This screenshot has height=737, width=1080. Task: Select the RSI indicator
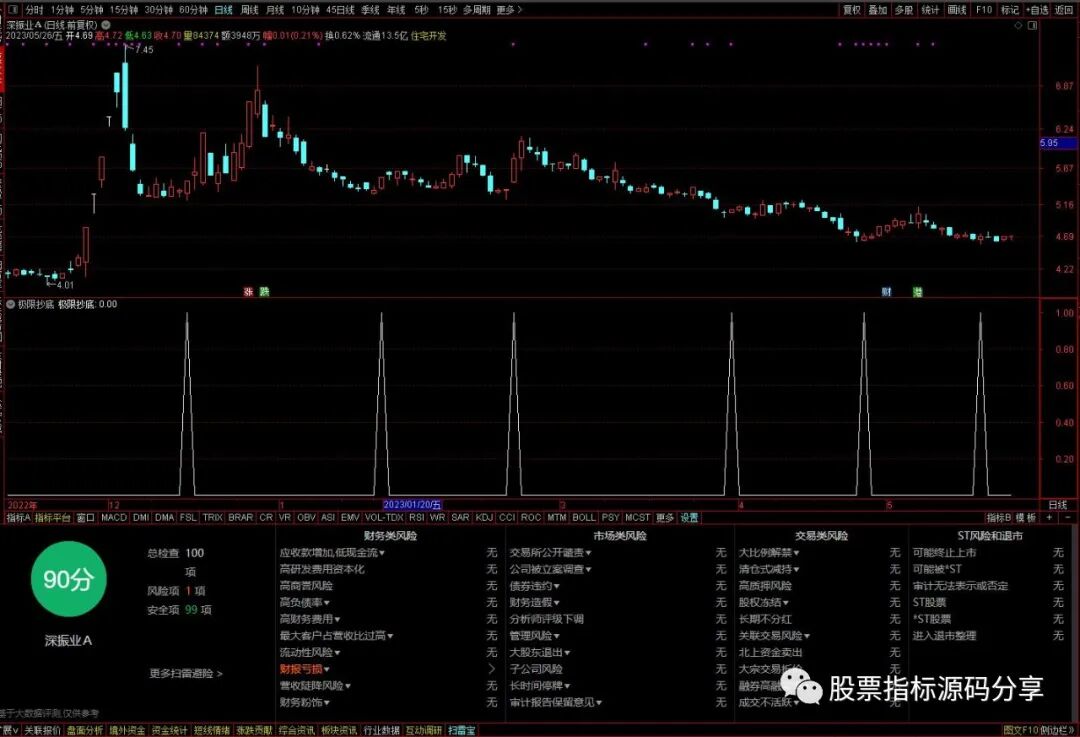416,517
